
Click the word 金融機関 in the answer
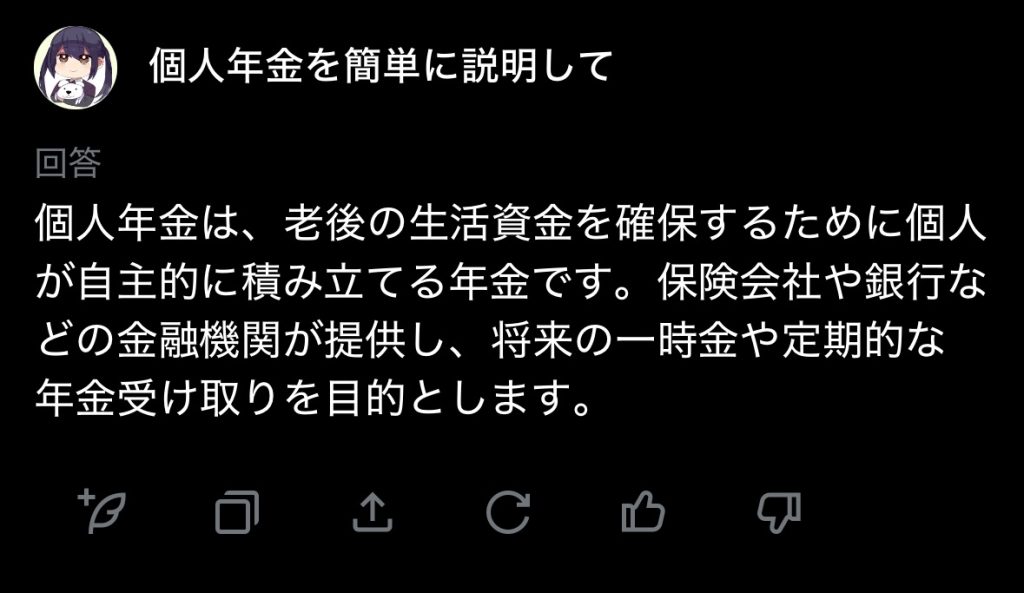[200, 340]
